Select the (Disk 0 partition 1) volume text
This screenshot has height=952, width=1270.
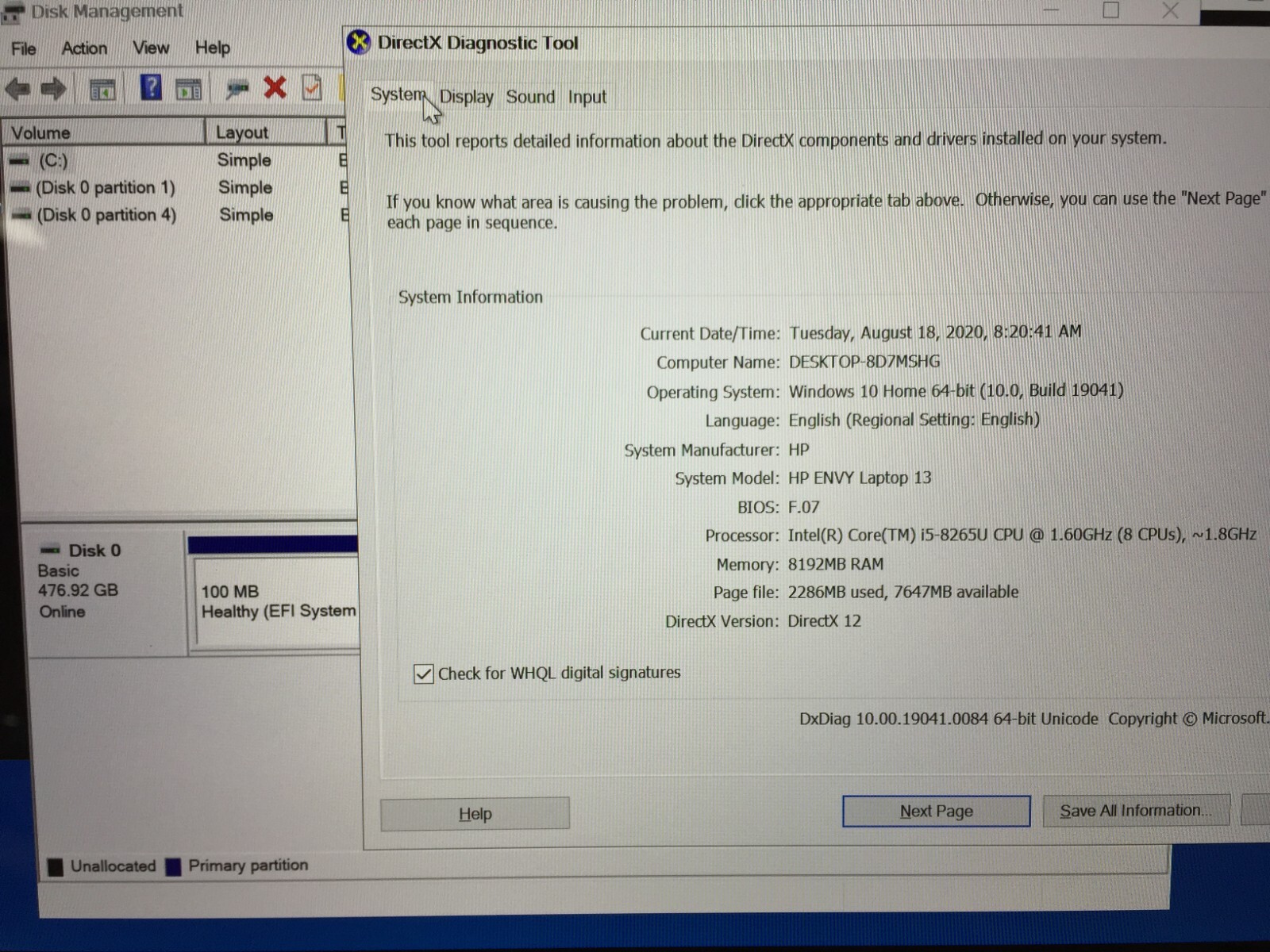pyautogui.click(x=106, y=188)
